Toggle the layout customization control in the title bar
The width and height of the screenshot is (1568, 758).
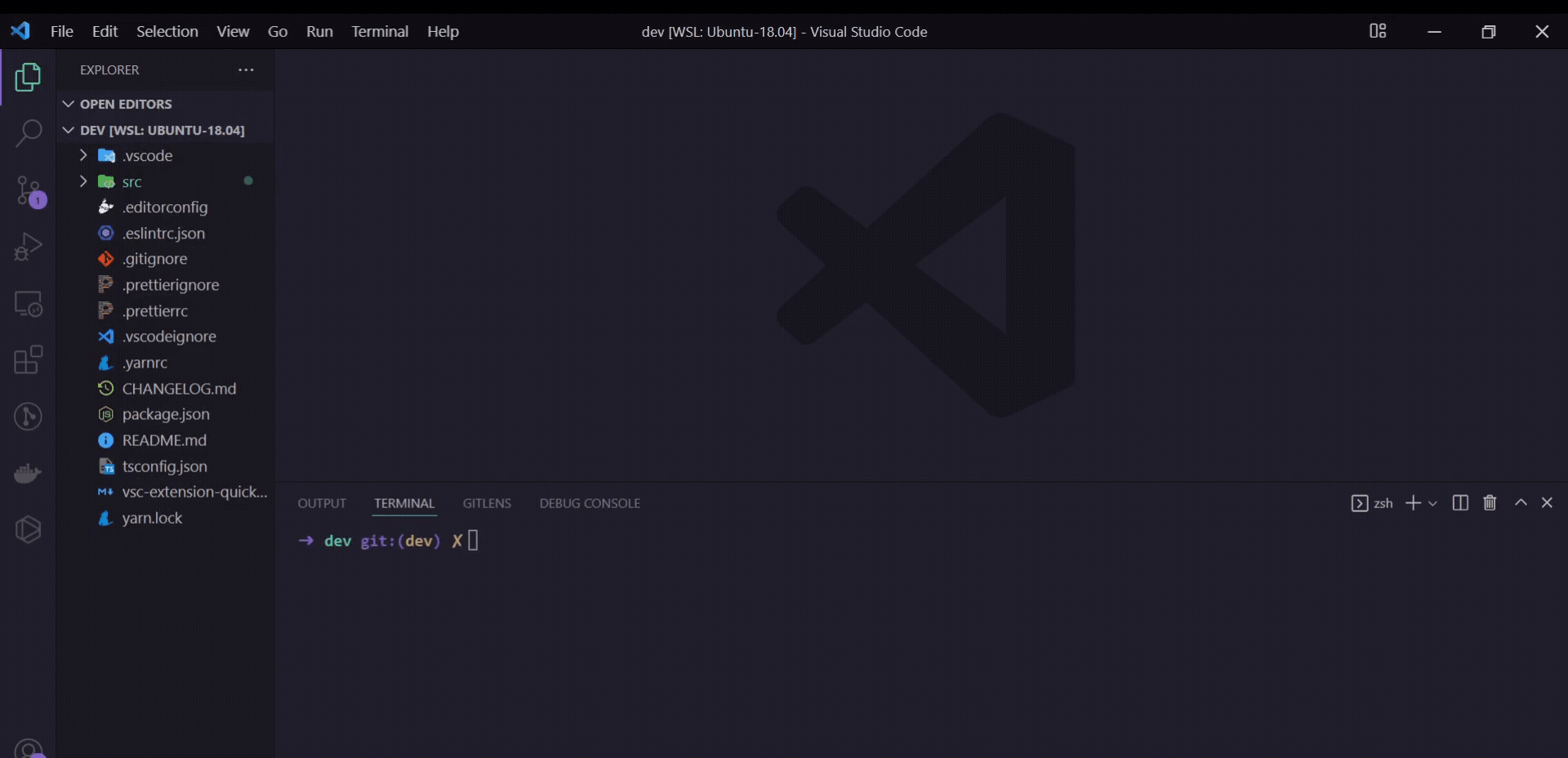pyautogui.click(x=1379, y=31)
